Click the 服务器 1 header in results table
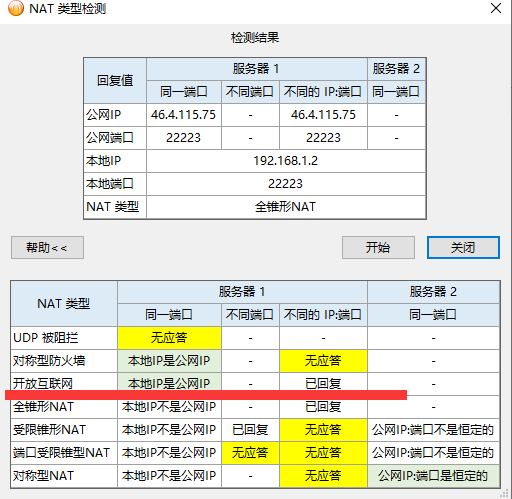The height and width of the screenshot is (499, 512). click(256, 69)
